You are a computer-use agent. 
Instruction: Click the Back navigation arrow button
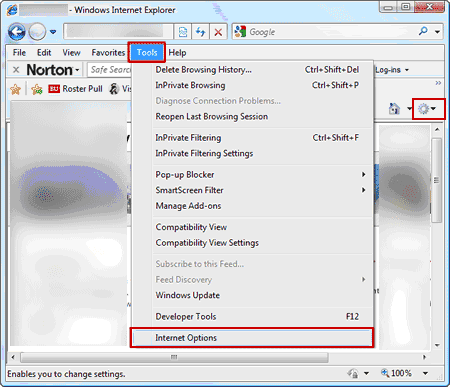pos(17,32)
